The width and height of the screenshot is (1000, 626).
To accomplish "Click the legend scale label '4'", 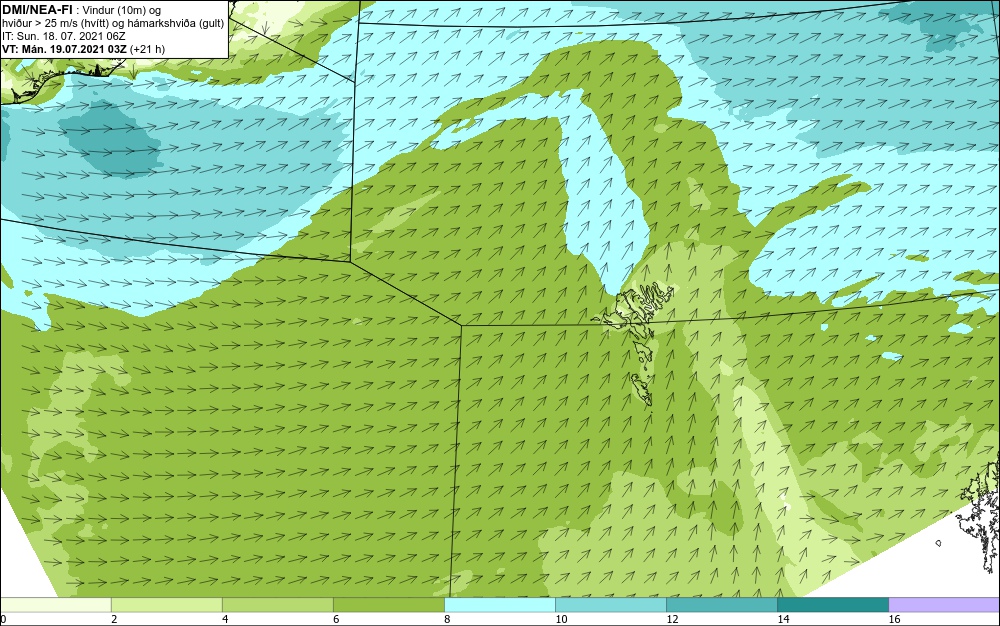I will 224,619.
